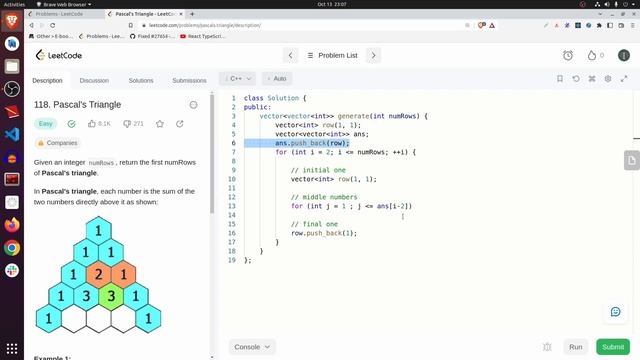Switch to the Description tab
Viewport: 640px width, 360px height.
pyautogui.click(x=47, y=80)
